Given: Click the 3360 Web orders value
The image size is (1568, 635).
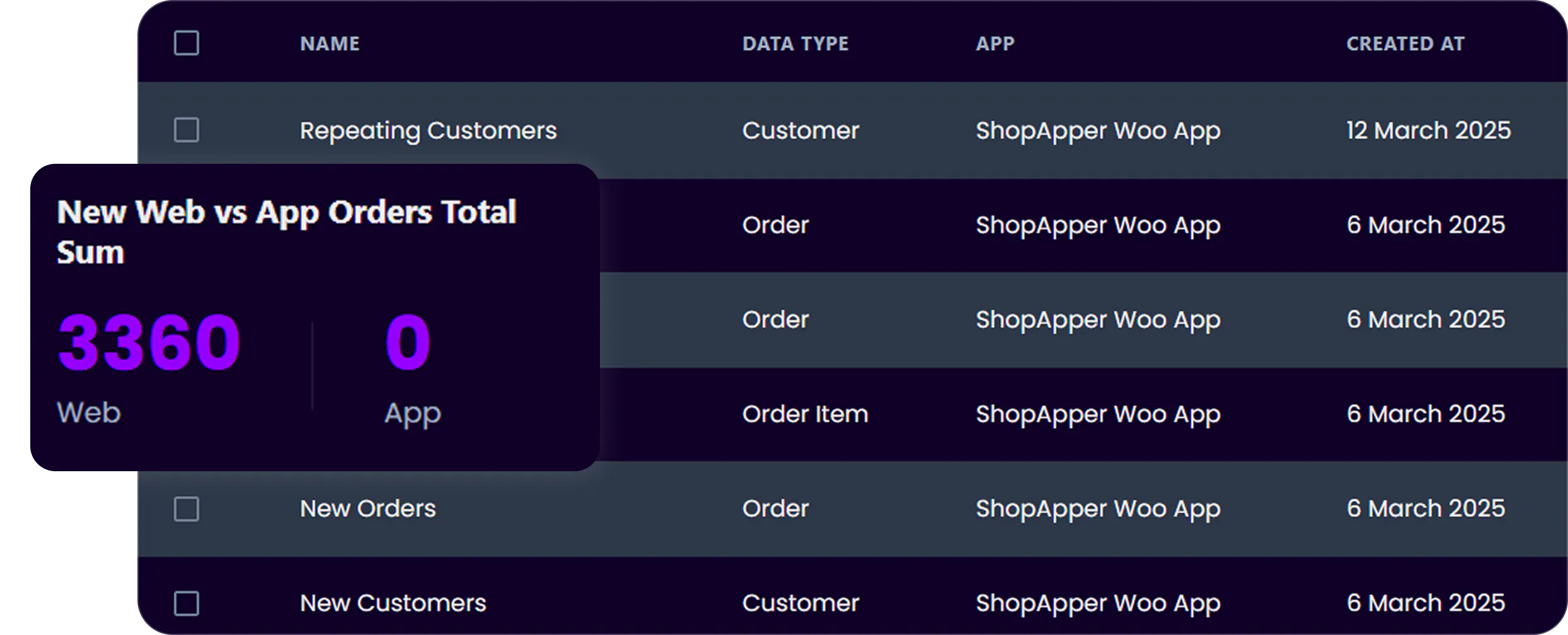Looking at the screenshot, I should [x=149, y=342].
